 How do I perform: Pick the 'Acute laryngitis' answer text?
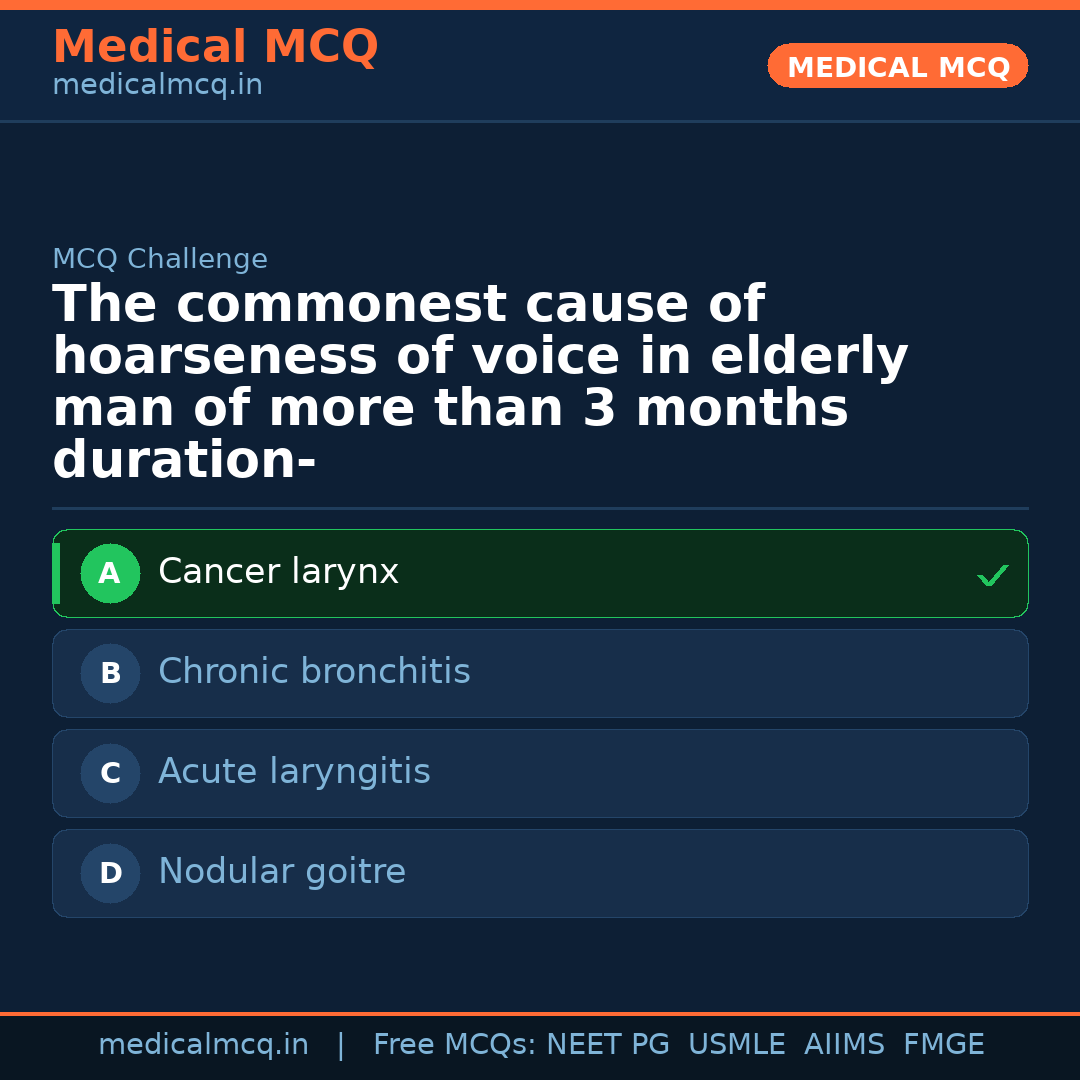pos(294,772)
